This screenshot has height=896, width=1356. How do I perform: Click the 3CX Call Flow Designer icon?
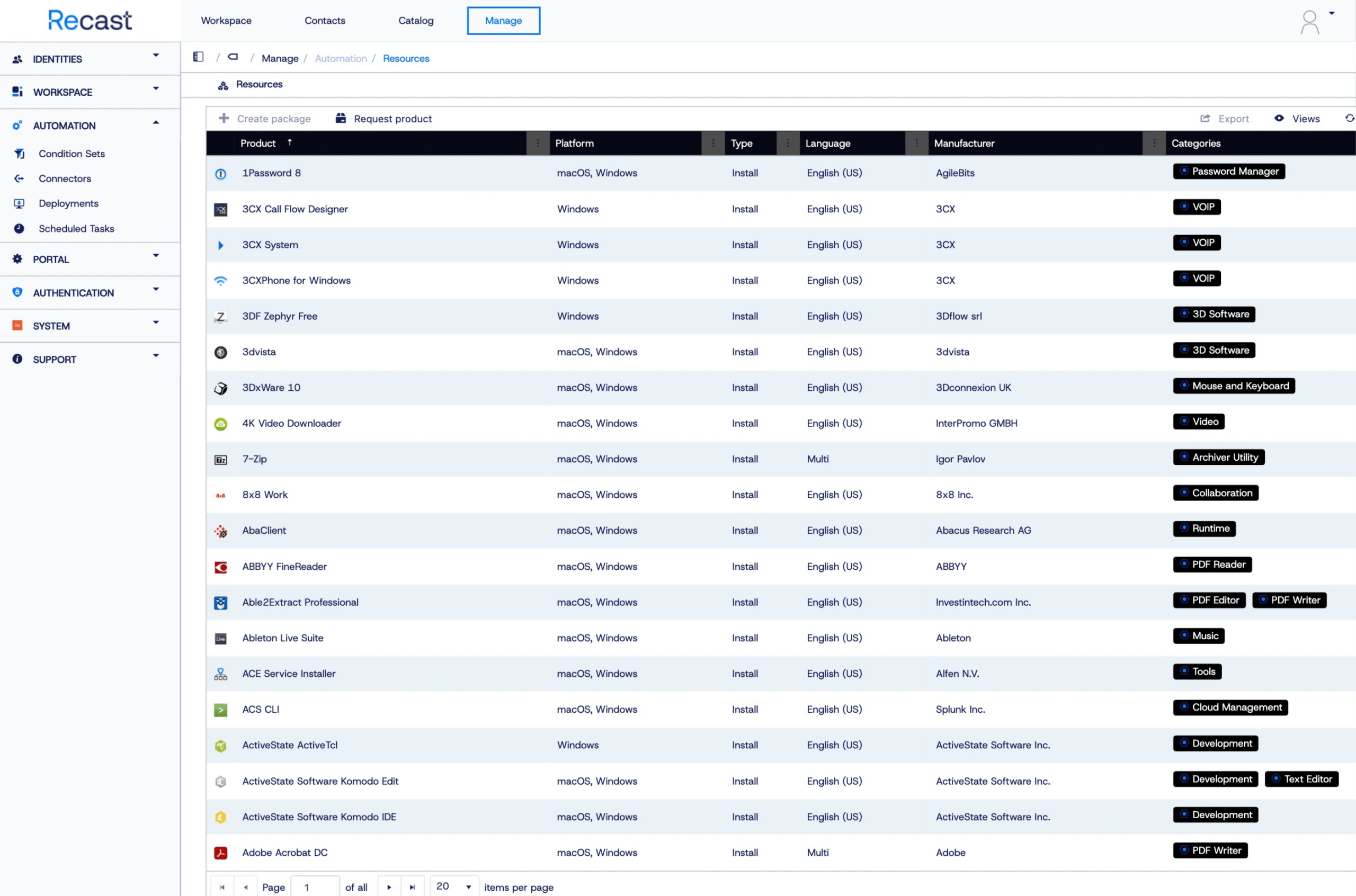(x=220, y=210)
